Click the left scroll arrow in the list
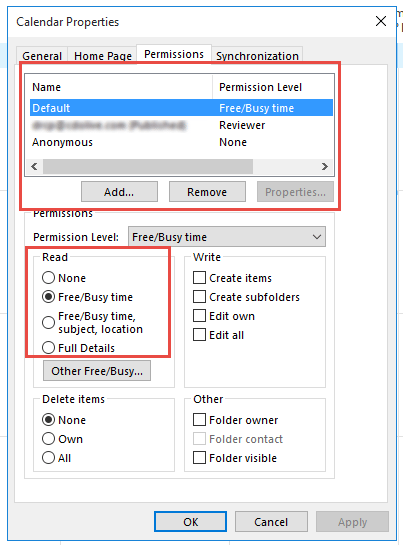The image size is (403, 545). [34, 166]
